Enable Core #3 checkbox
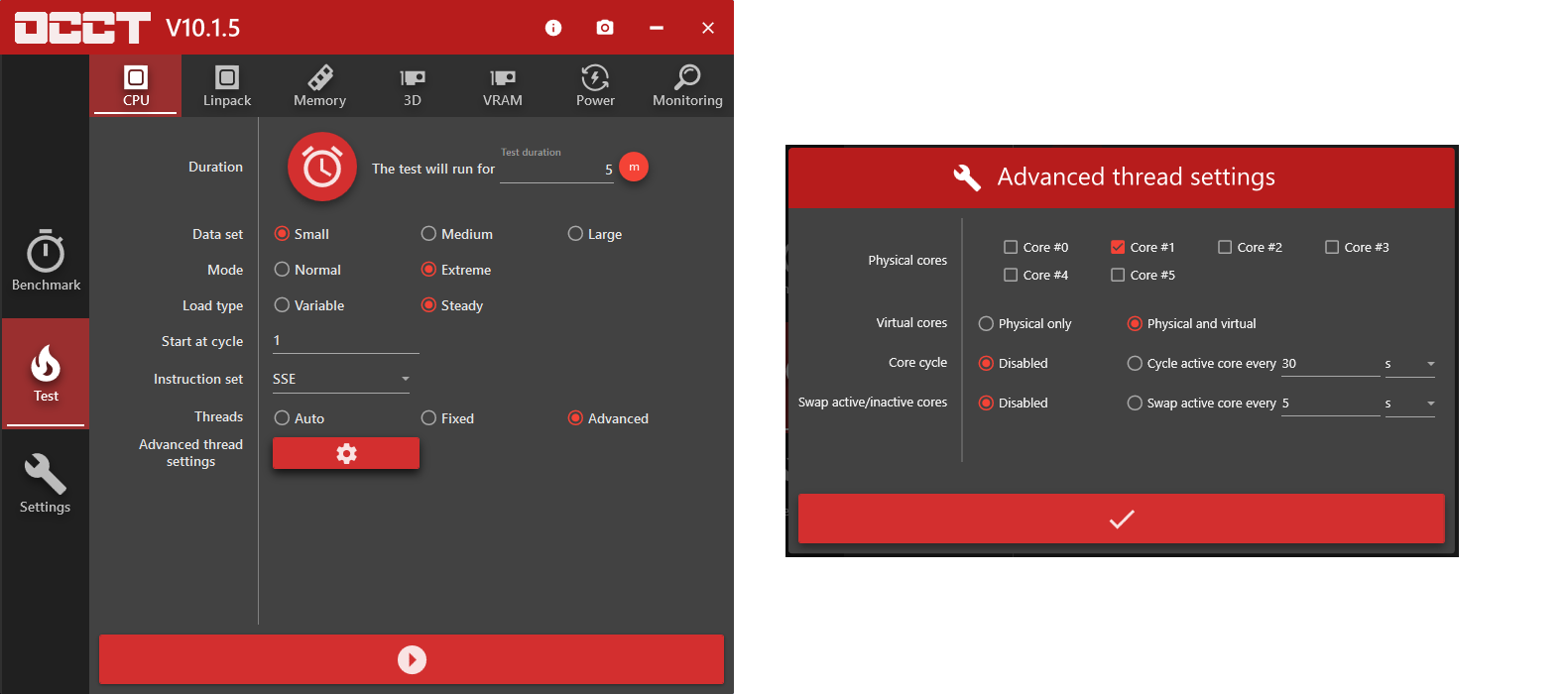This screenshot has height=694, width=1568. (x=1332, y=247)
